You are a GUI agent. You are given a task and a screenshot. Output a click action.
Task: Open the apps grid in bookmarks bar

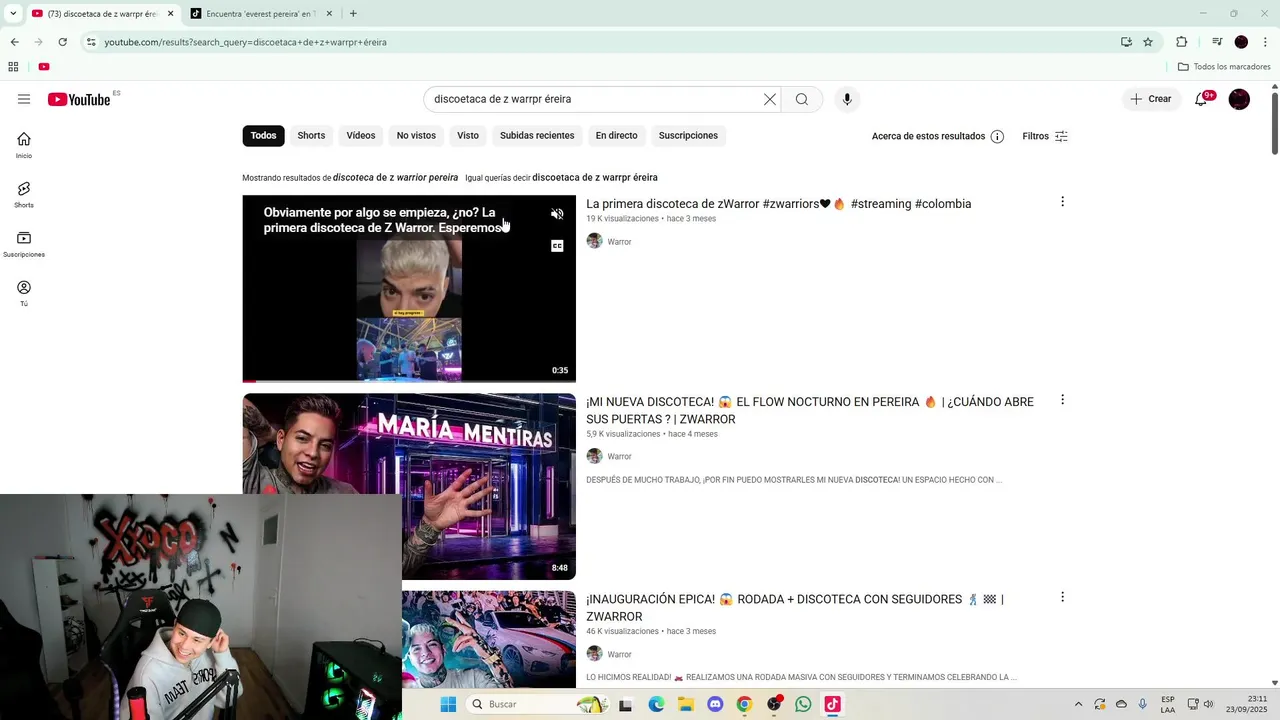tap(13, 67)
